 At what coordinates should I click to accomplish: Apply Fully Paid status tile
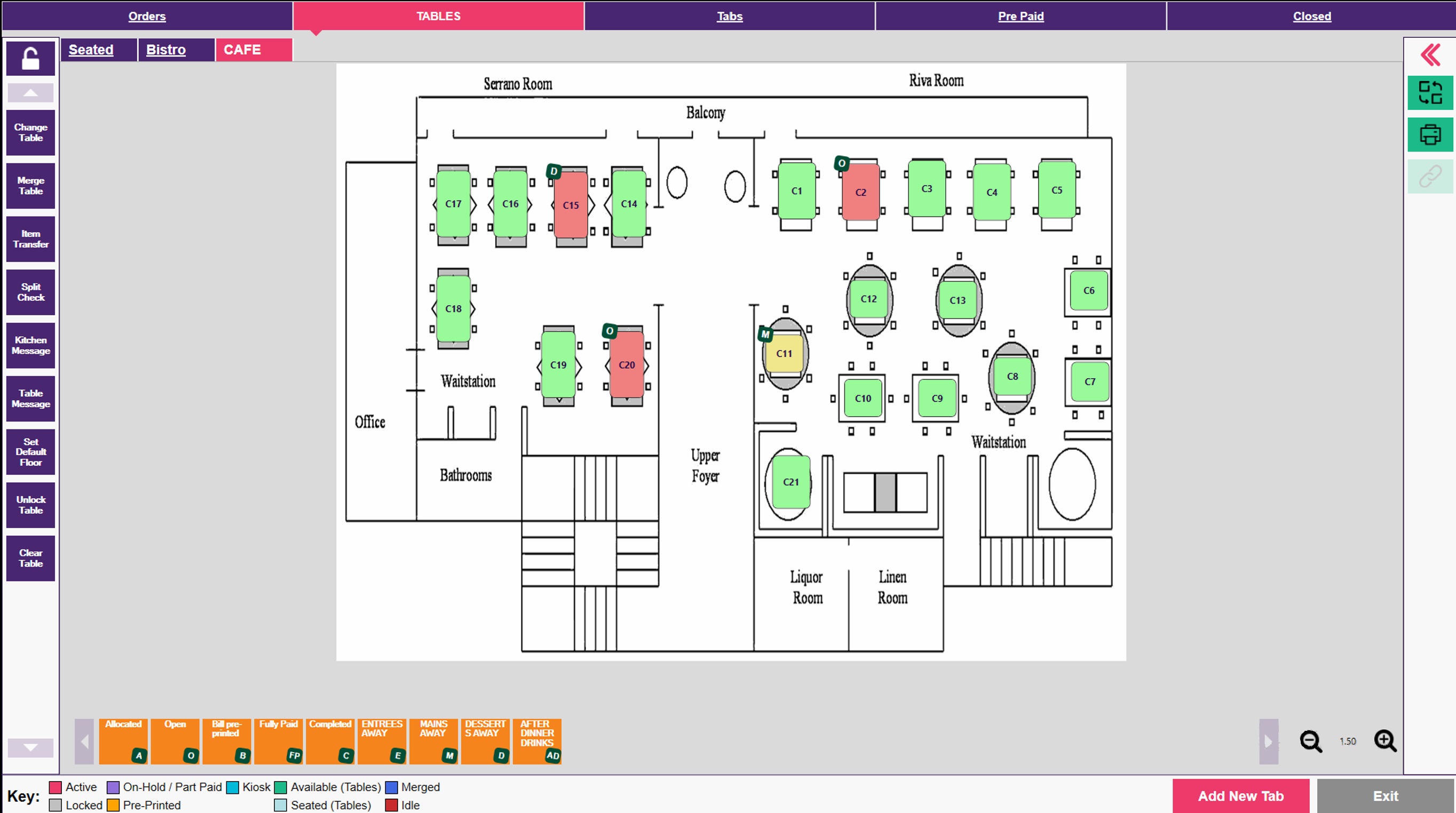pyautogui.click(x=278, y=741)
